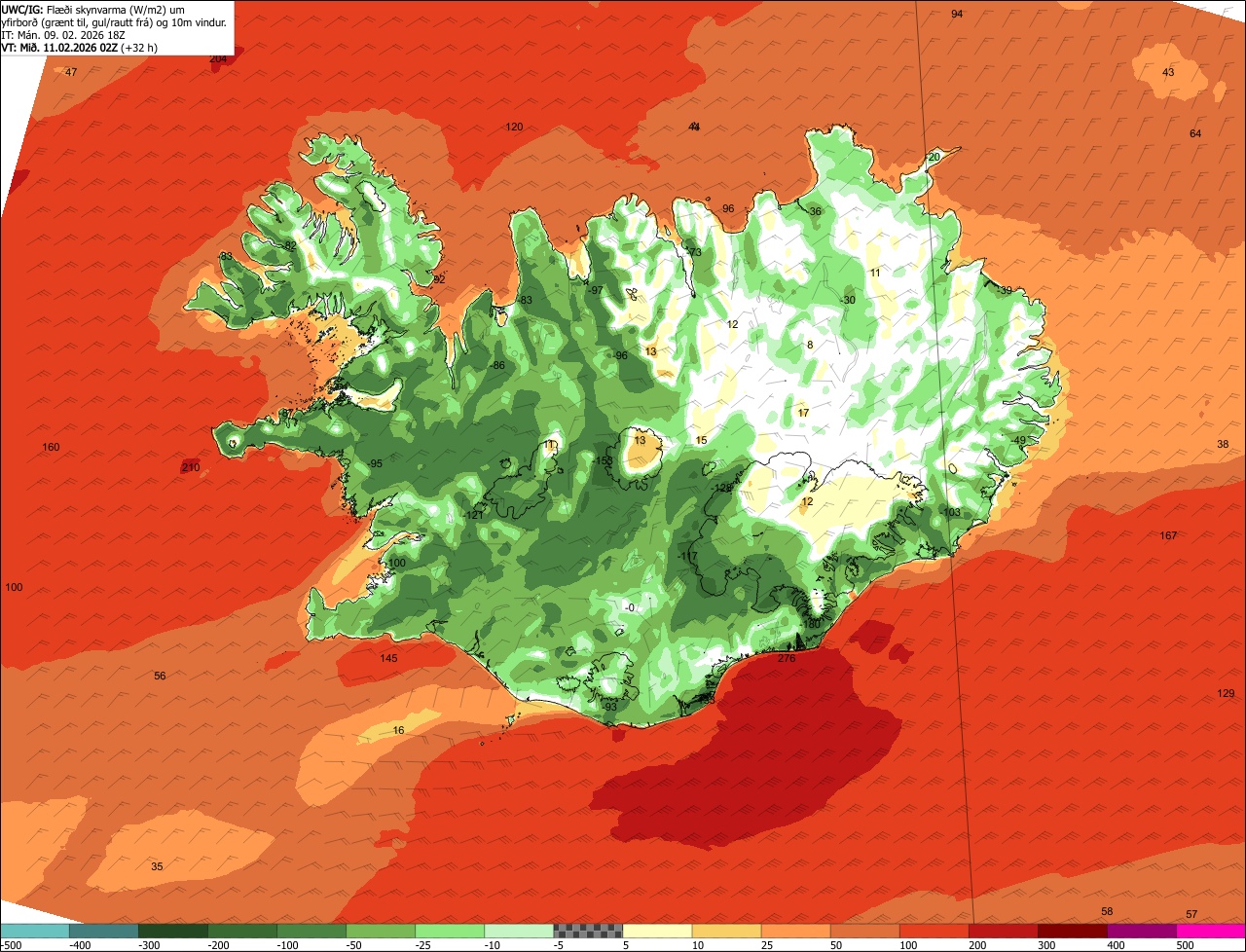Viewport: 1246px width, 952px height.
Task: Click the 16 value off the south coast
Action: [398, 731]
